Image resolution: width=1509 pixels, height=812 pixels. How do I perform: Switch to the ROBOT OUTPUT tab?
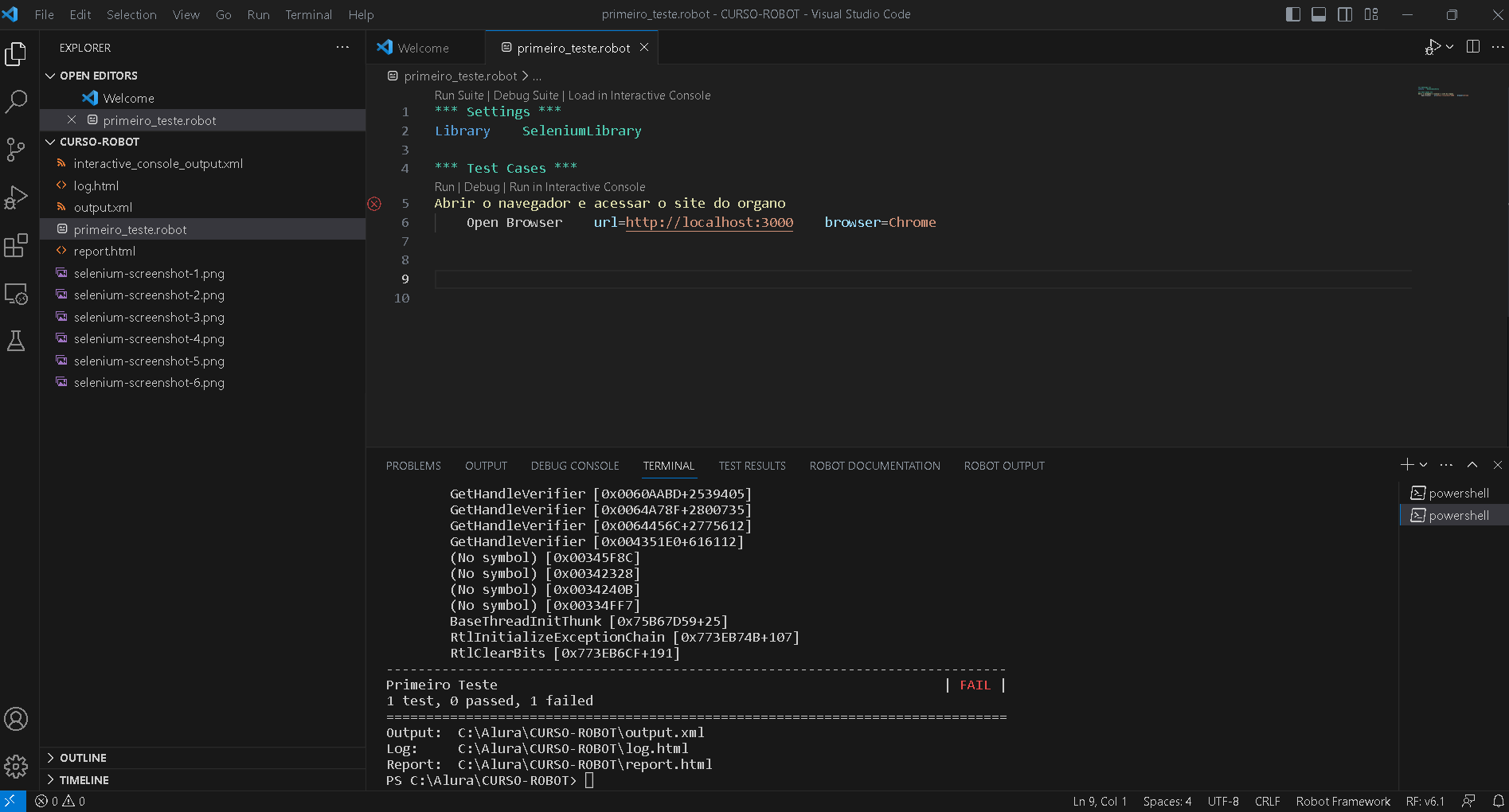pos(1004,466)
